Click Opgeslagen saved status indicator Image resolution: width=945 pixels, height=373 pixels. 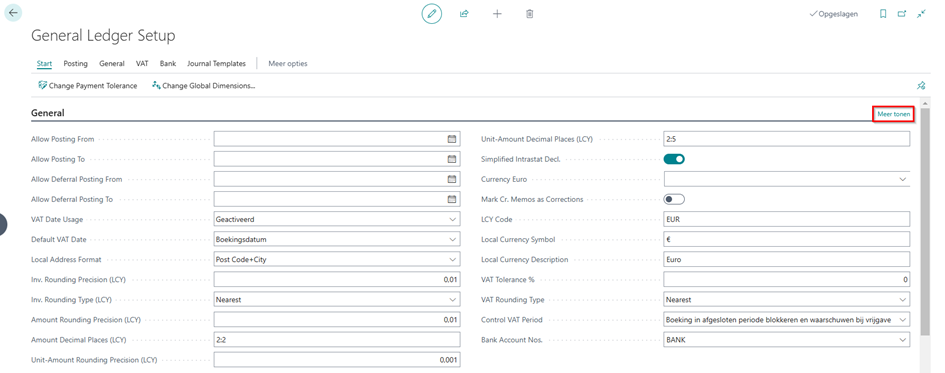click(x=834, y=14)
